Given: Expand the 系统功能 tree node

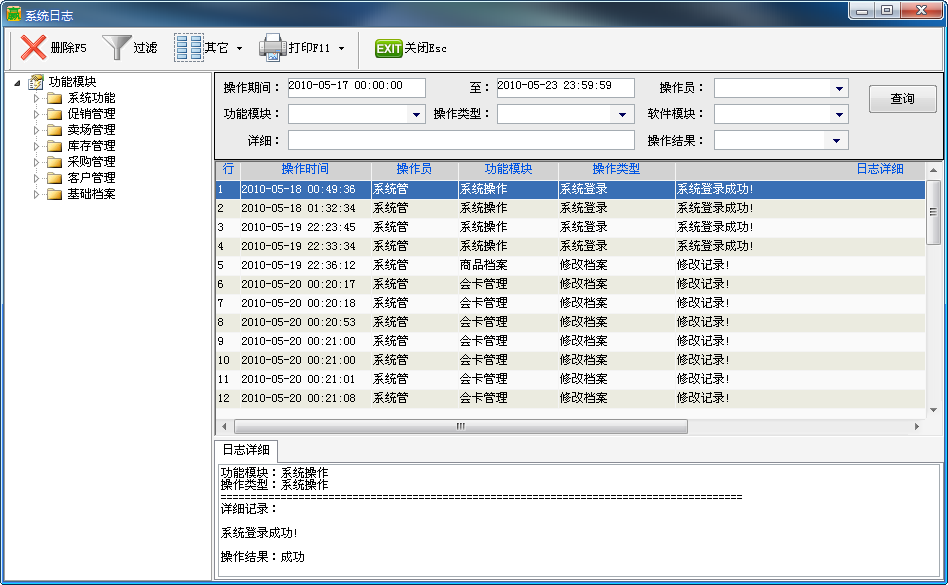Looking at the screenshot, I should (38, 98).
